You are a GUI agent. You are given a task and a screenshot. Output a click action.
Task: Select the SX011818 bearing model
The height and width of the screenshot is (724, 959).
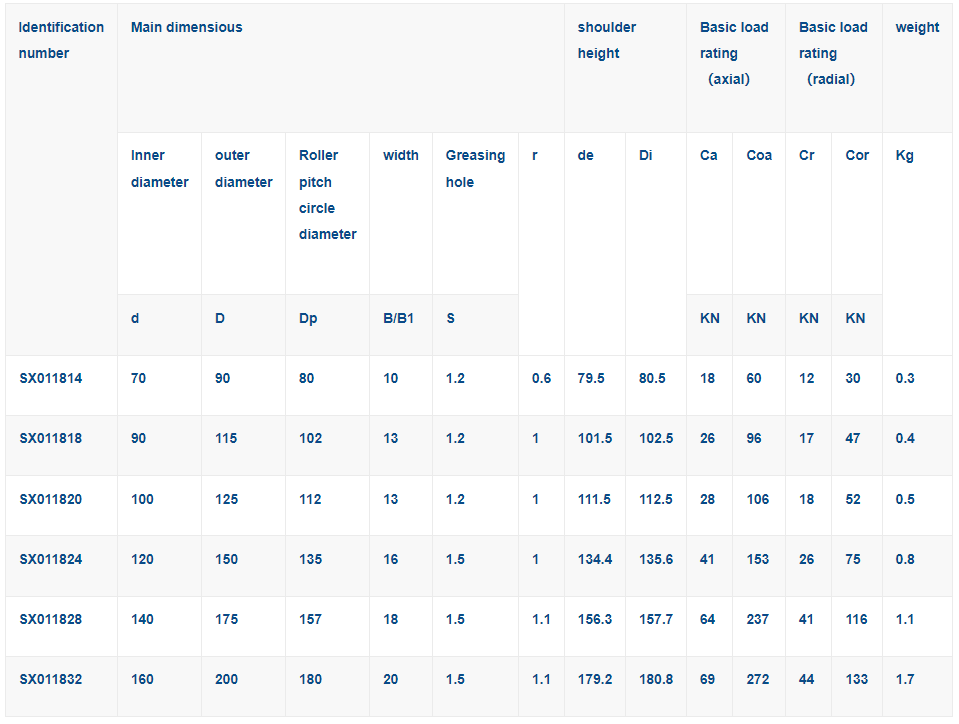[50, 439]
